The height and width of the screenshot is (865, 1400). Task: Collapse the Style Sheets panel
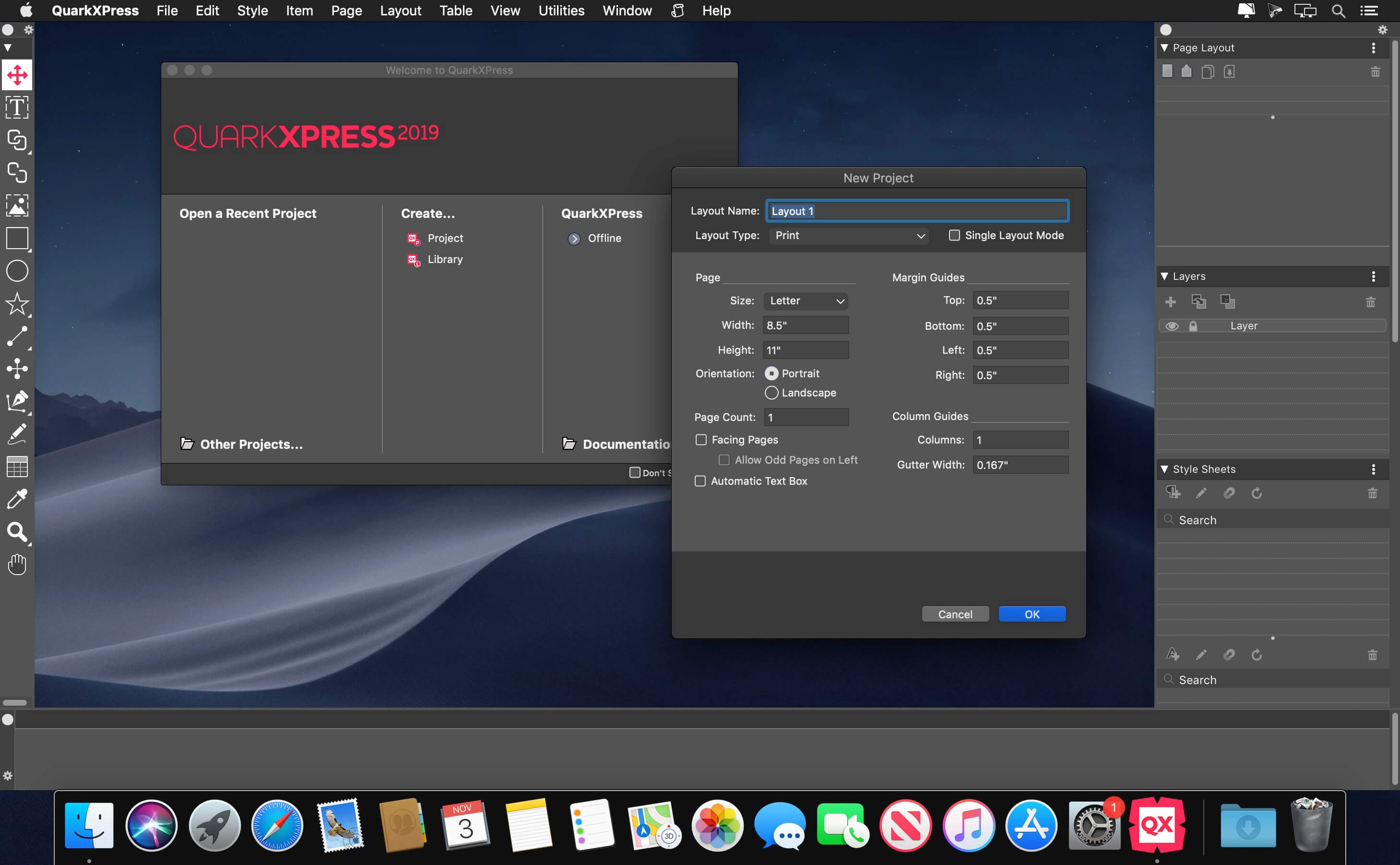pyautogui.click(x=1164, y=469)
